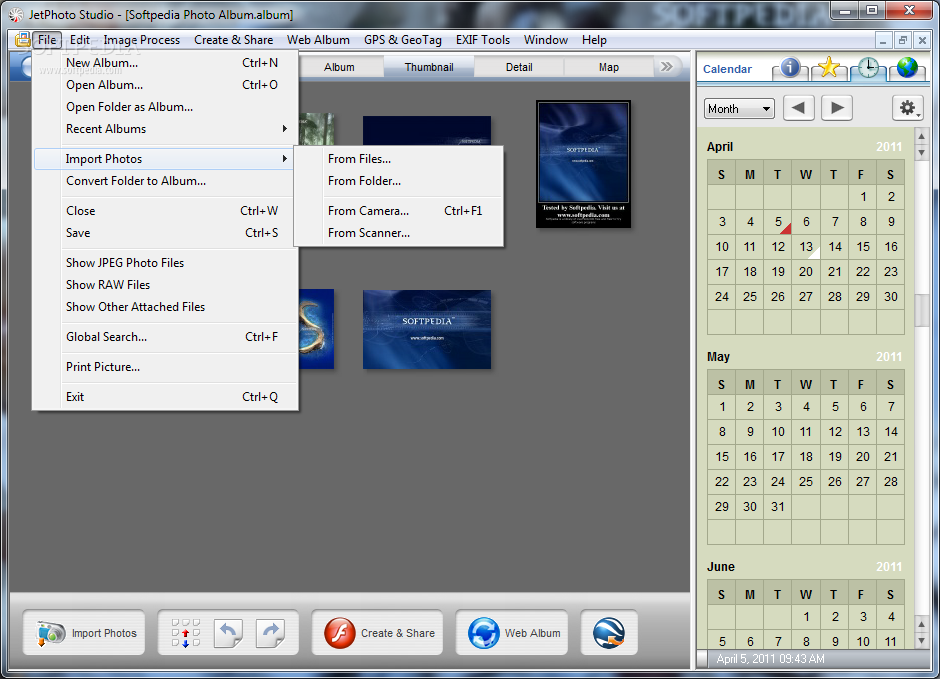Highlight Import Photos menu entry
Image resolution: width=940 pixels, height=679 pixels.
[x=165, y=159]
